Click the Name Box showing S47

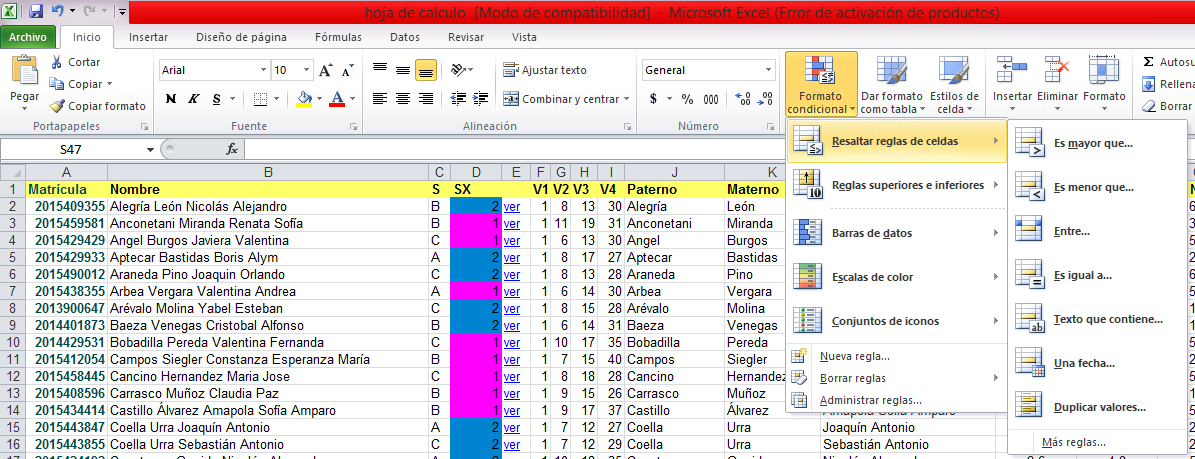pyautogui.click(x=71, y=150)
